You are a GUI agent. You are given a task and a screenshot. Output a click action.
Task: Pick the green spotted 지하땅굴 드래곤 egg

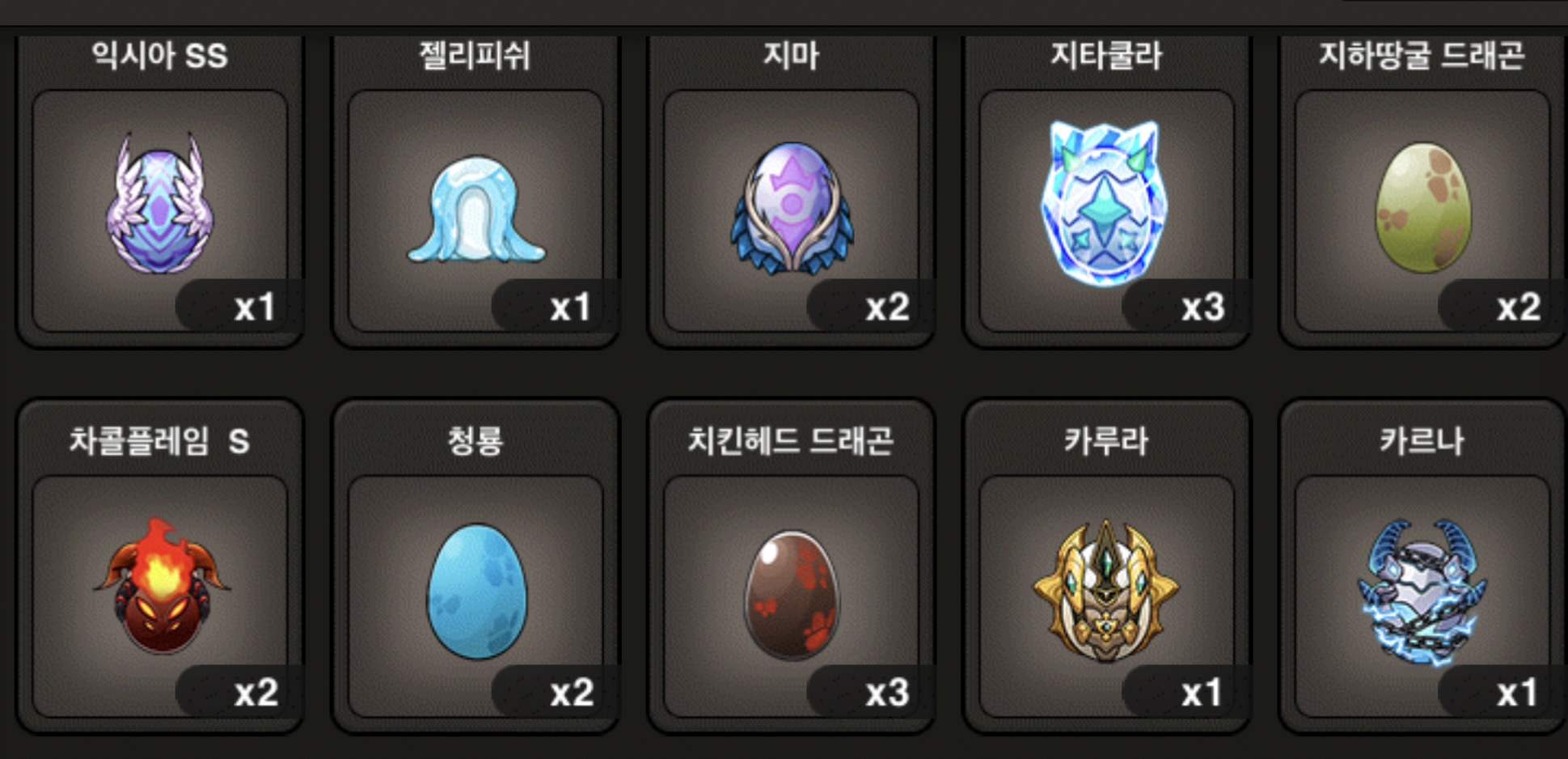[x=1423, y=207]
